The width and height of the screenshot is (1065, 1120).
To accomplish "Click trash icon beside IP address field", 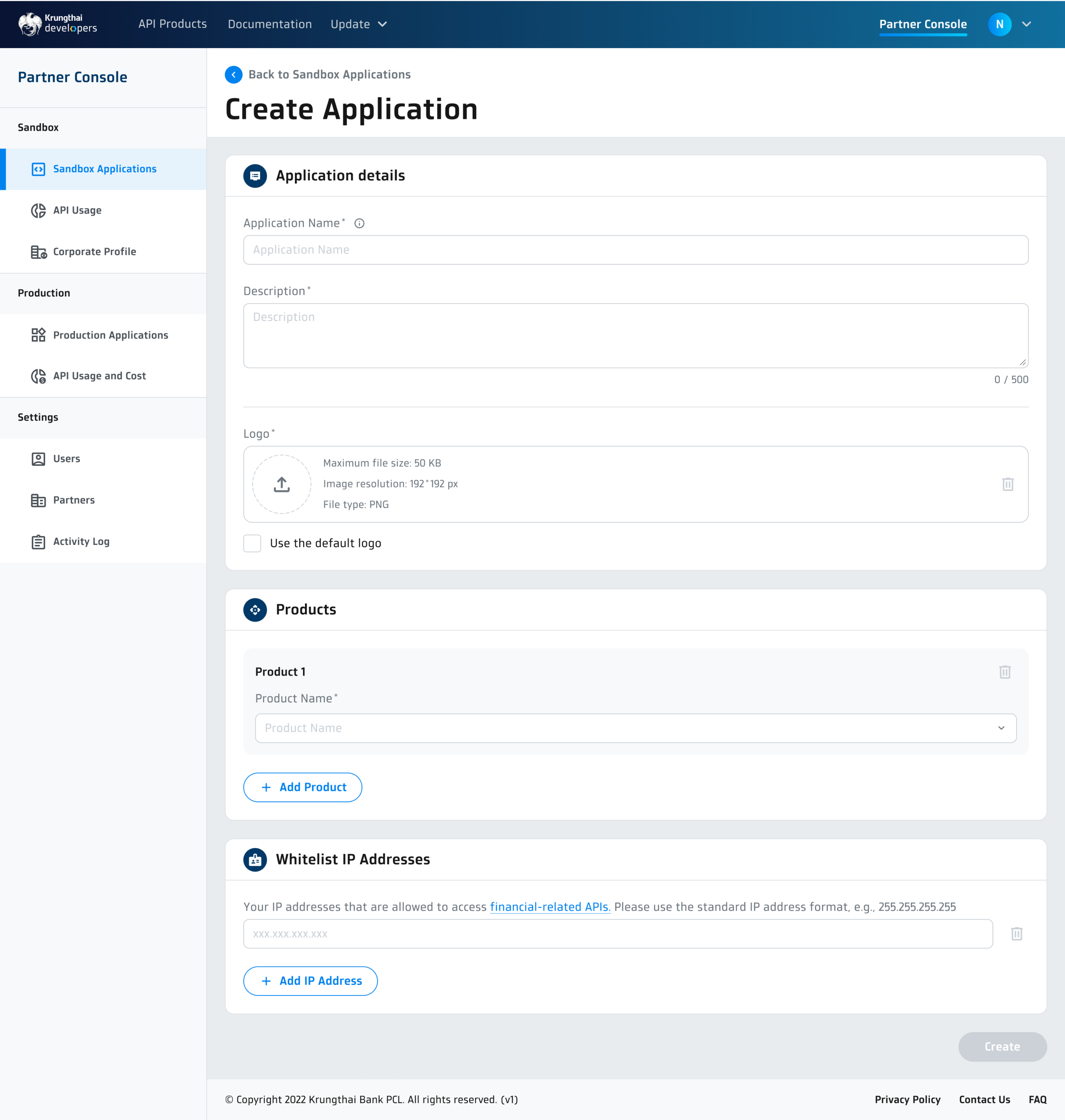I will coord(1016,934).
